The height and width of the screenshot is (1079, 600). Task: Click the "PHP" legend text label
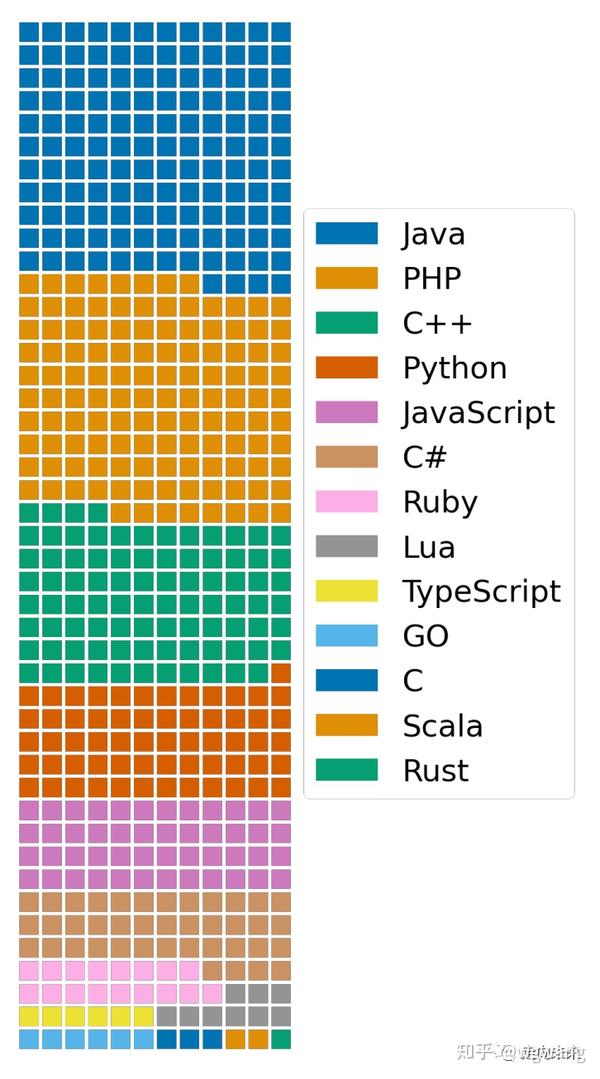(x=432, y=278)
